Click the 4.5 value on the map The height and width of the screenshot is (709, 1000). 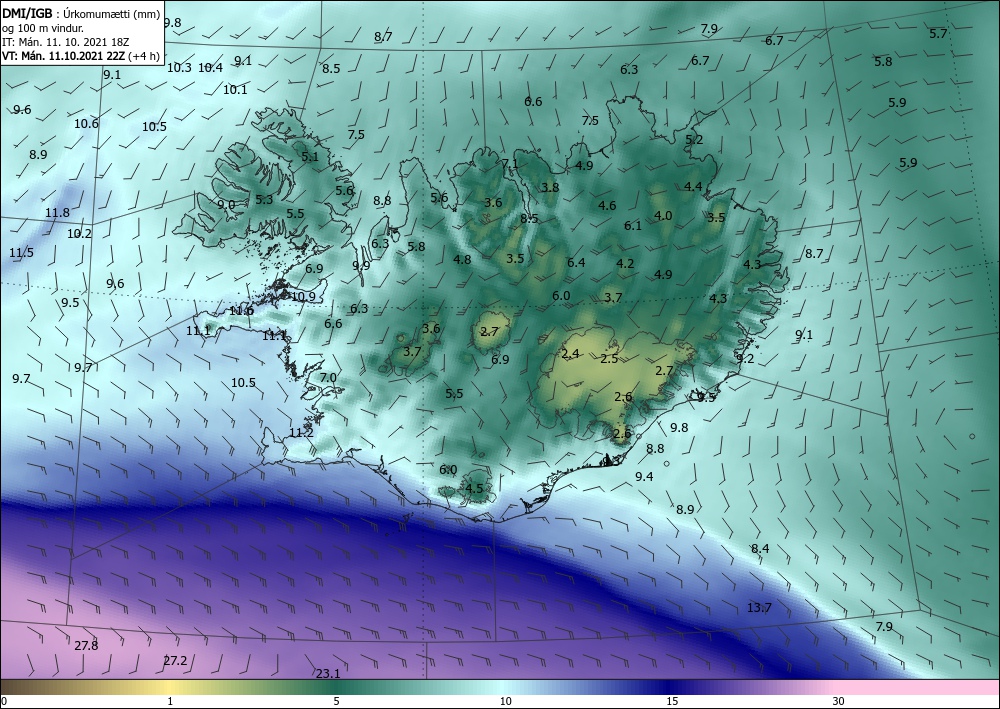474,489
